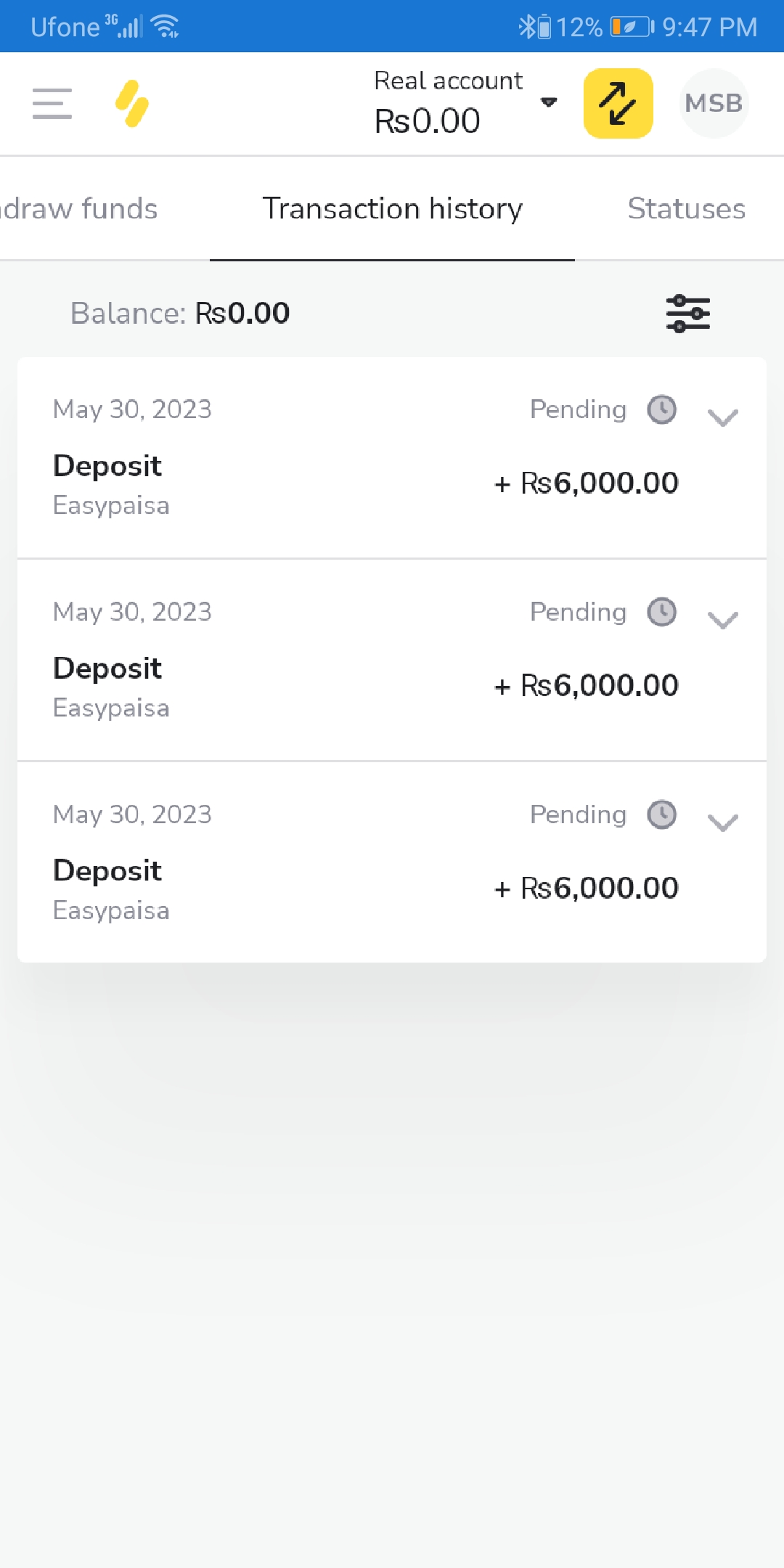Expand the third Easypaisa deposit details

pyautogui.click(x=722, y=822)
